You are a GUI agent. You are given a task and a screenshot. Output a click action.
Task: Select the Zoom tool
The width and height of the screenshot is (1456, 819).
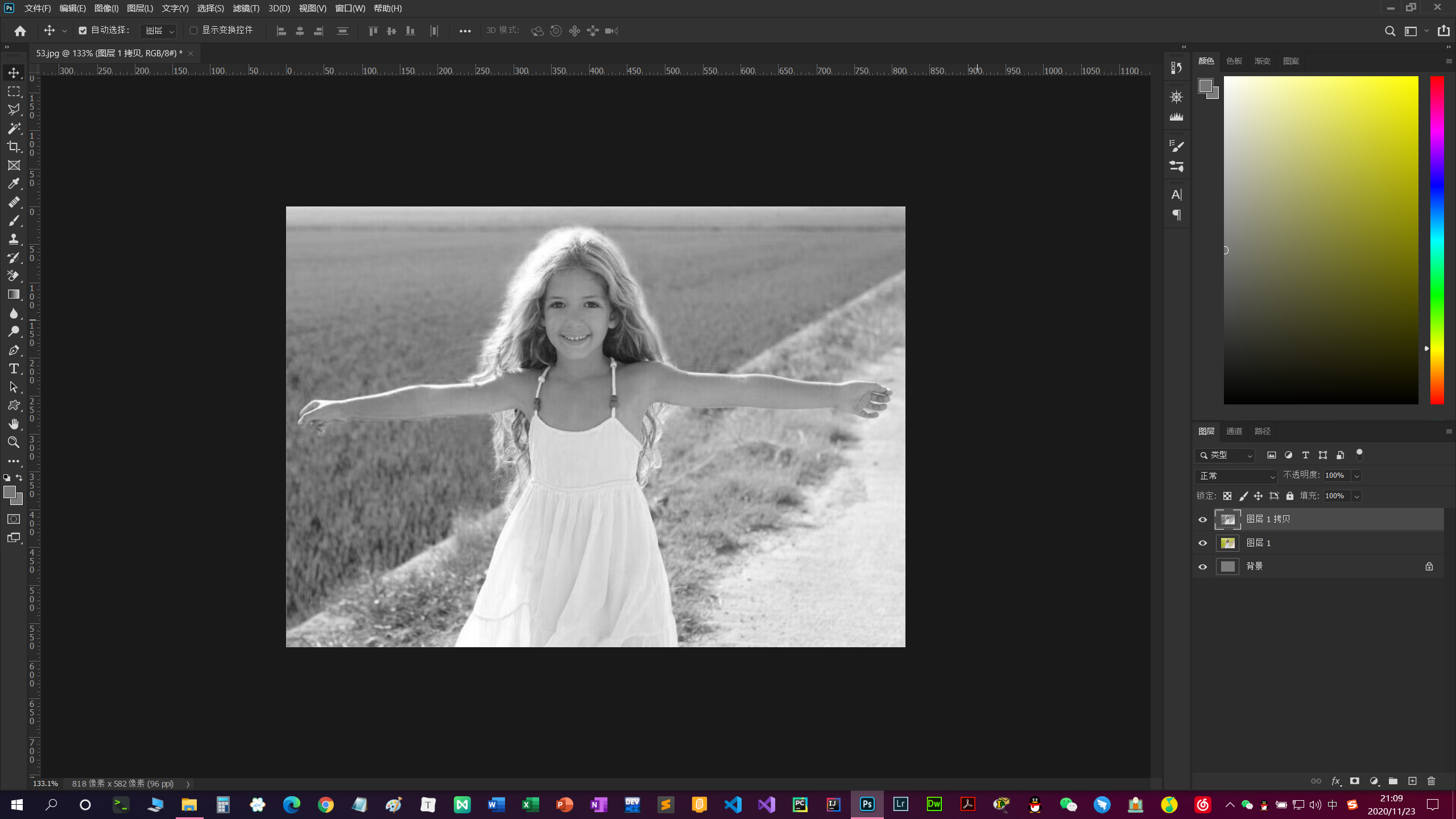14,442
